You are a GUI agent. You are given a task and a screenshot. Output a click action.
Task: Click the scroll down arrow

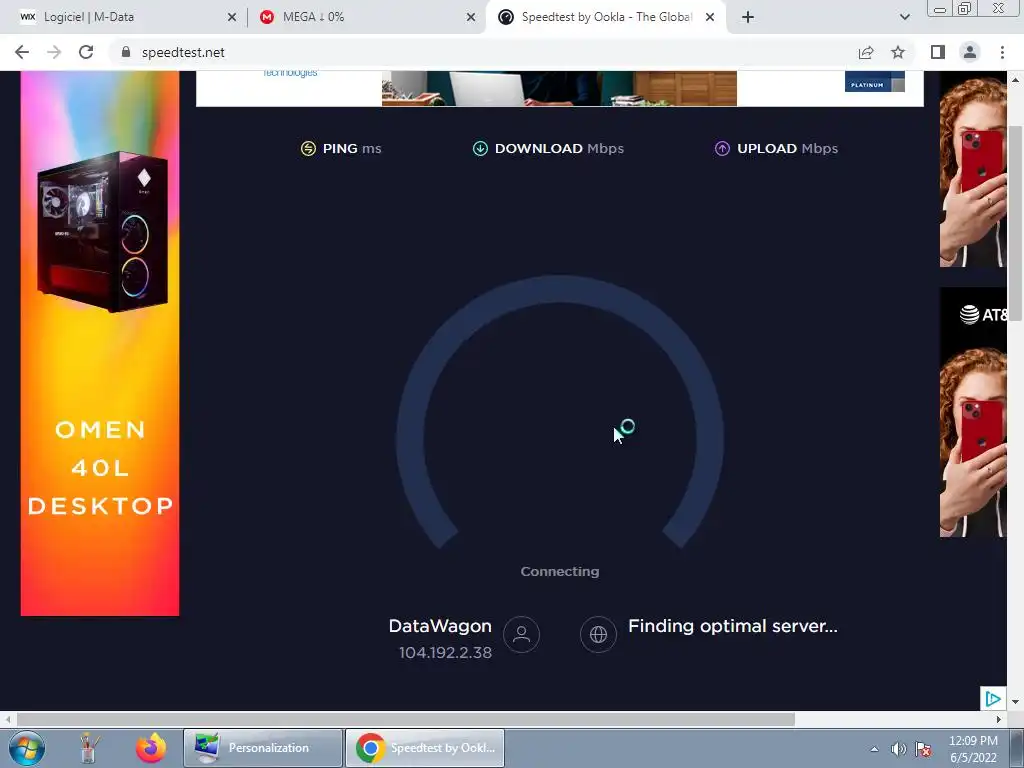[x=1015, y=702]
